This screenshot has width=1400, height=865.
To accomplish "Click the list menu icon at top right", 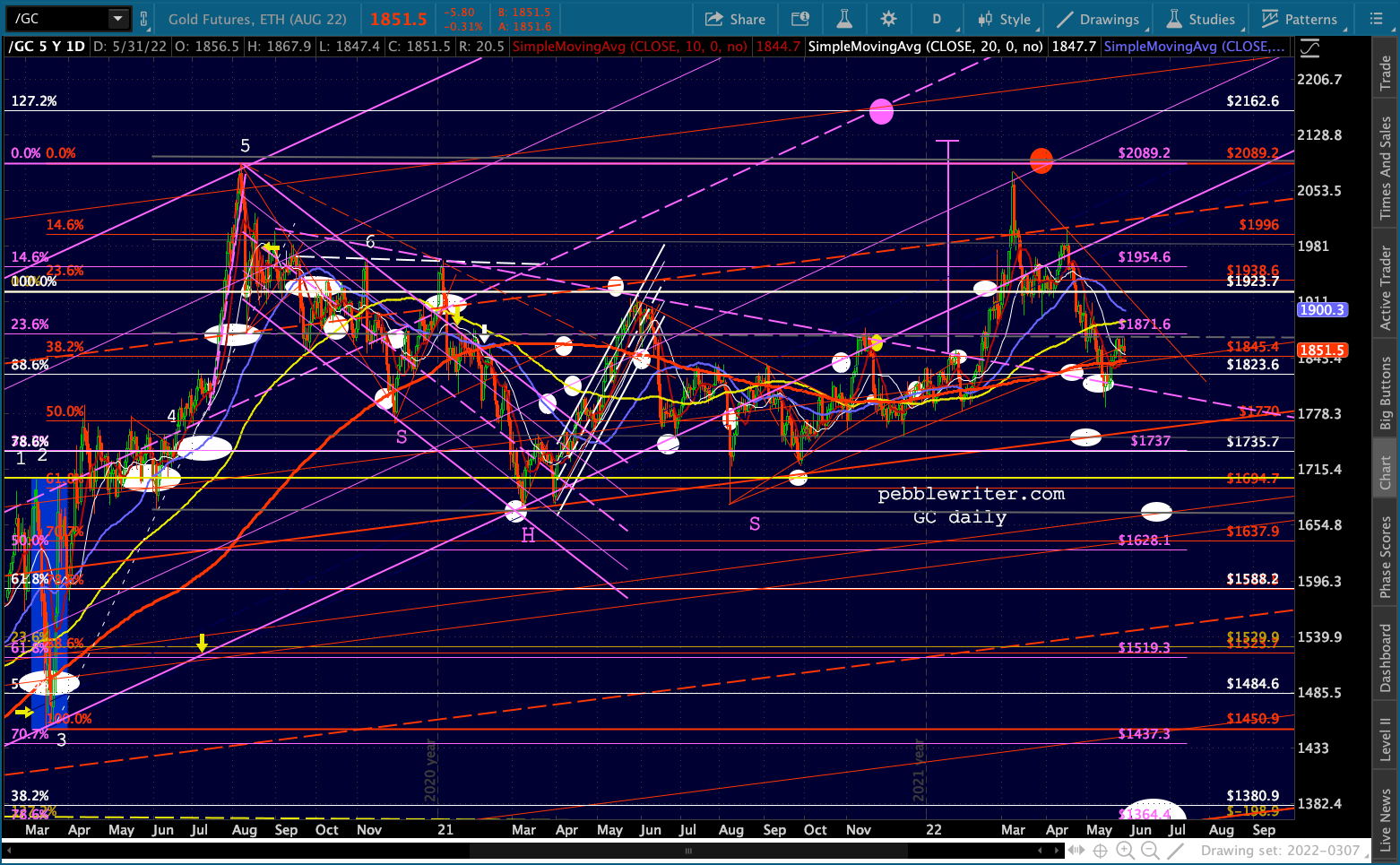I will [x=1376, y=19].
